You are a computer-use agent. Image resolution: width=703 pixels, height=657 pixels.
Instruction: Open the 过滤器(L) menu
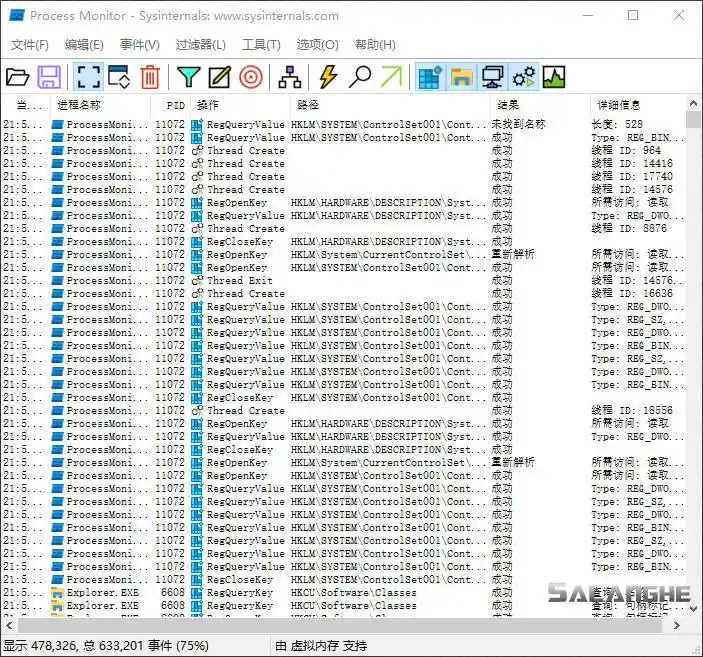pos(200,44)
